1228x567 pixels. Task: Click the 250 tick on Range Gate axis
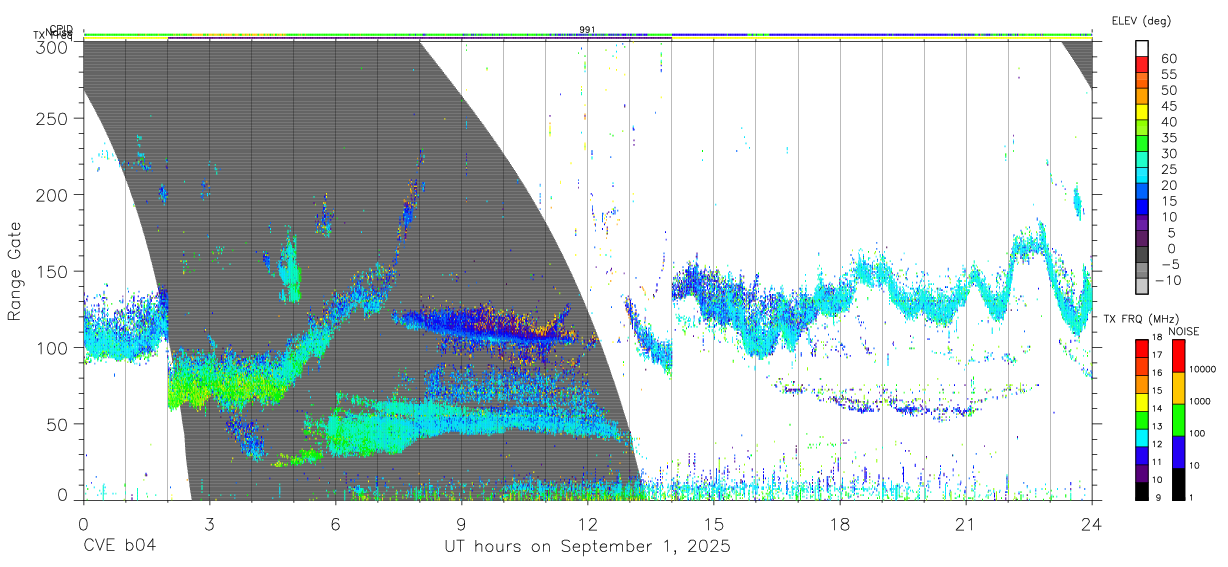click(x=52, y=118)
